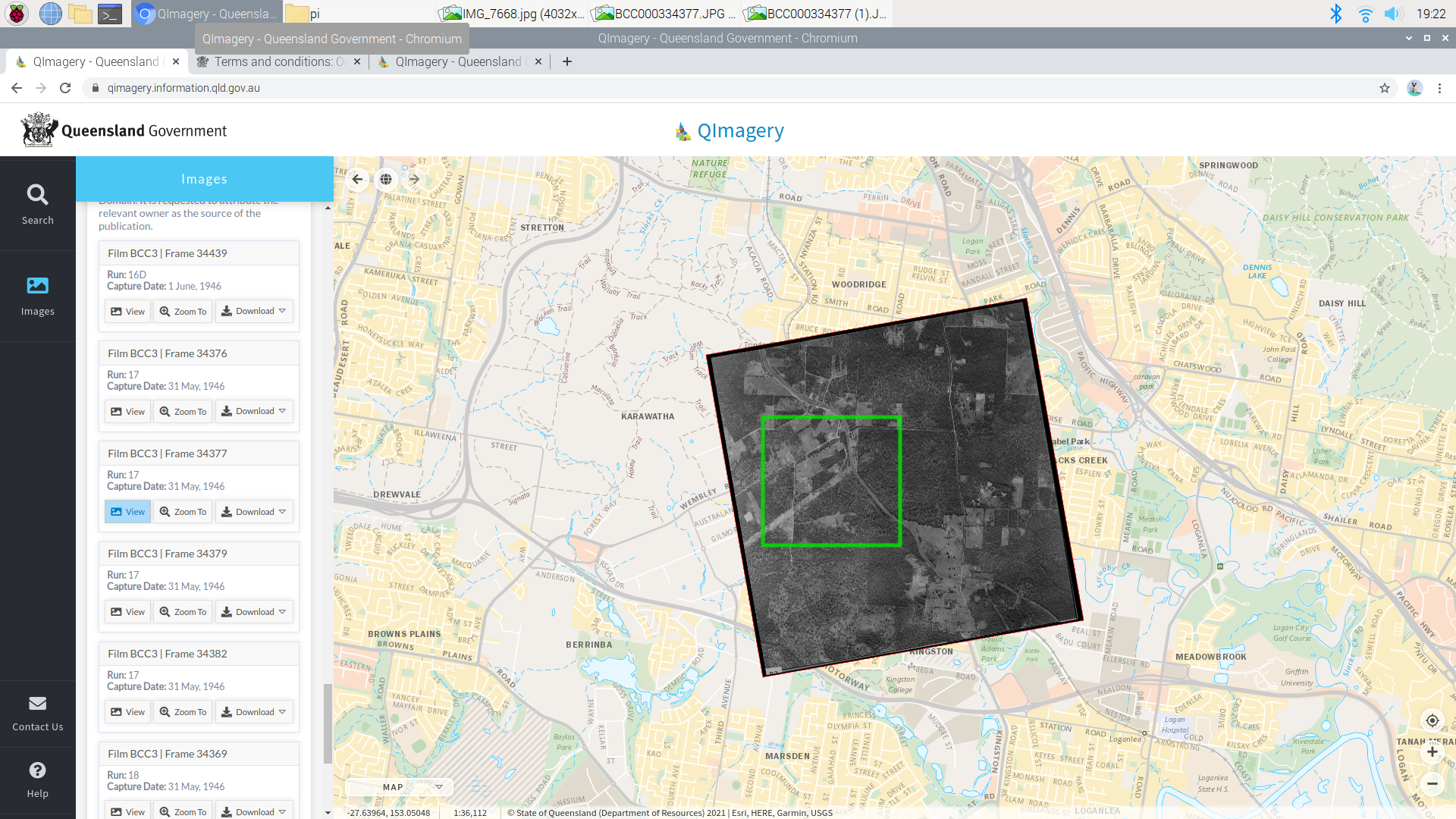Zoom To Frame 34376 image
Screen dimensions: 1456x819
click(183, 412)
